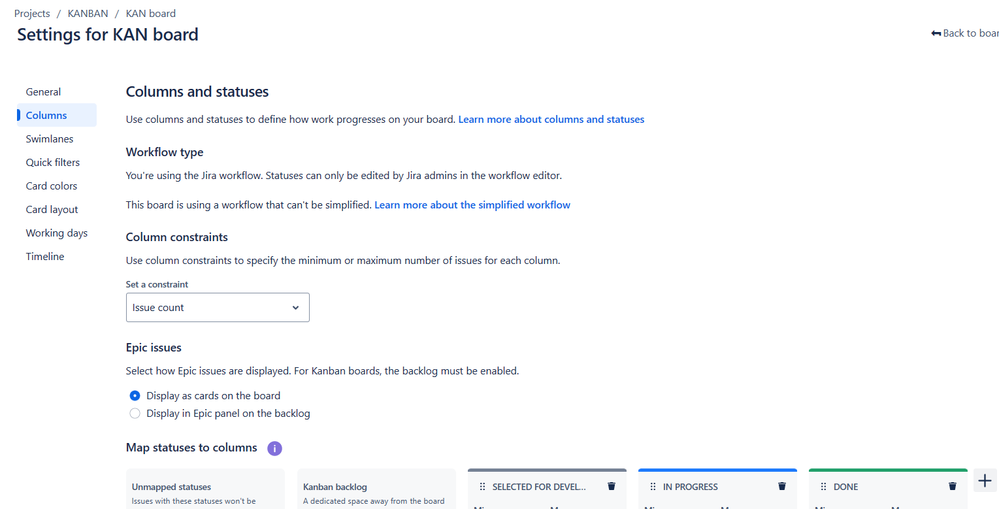Image resolution: width=999 pixels, height=509 pixels.
Task: Click the Done column drag handle
Action: pyautogui.click(x=824, y=487)
